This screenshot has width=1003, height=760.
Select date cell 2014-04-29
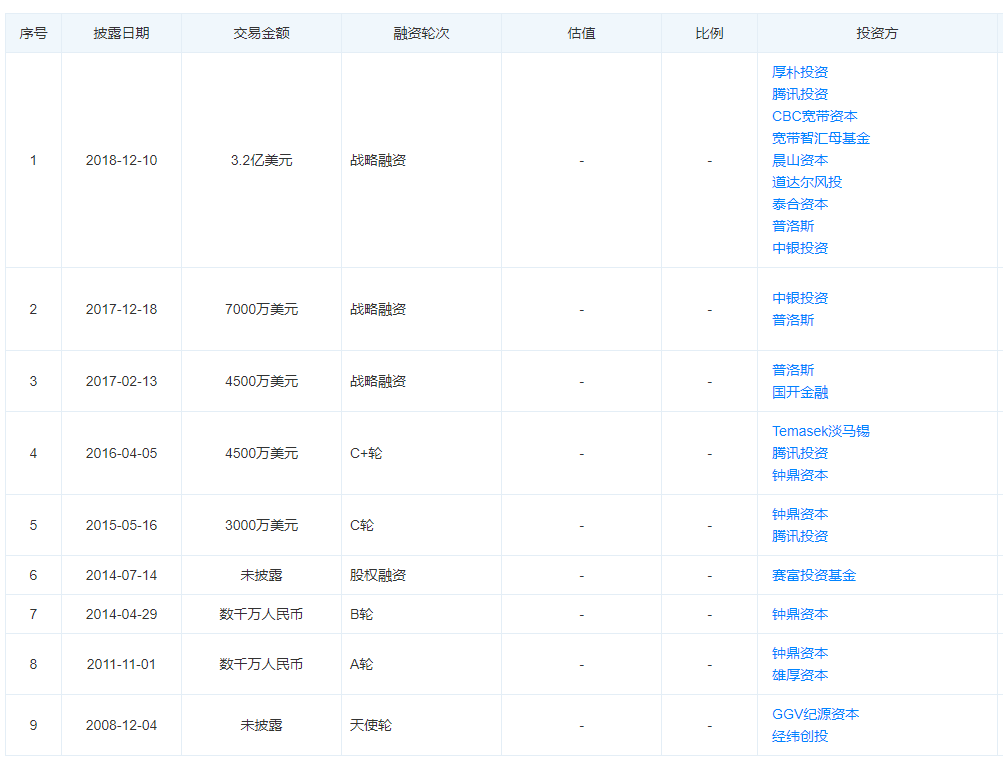click(x=122, y=614)
